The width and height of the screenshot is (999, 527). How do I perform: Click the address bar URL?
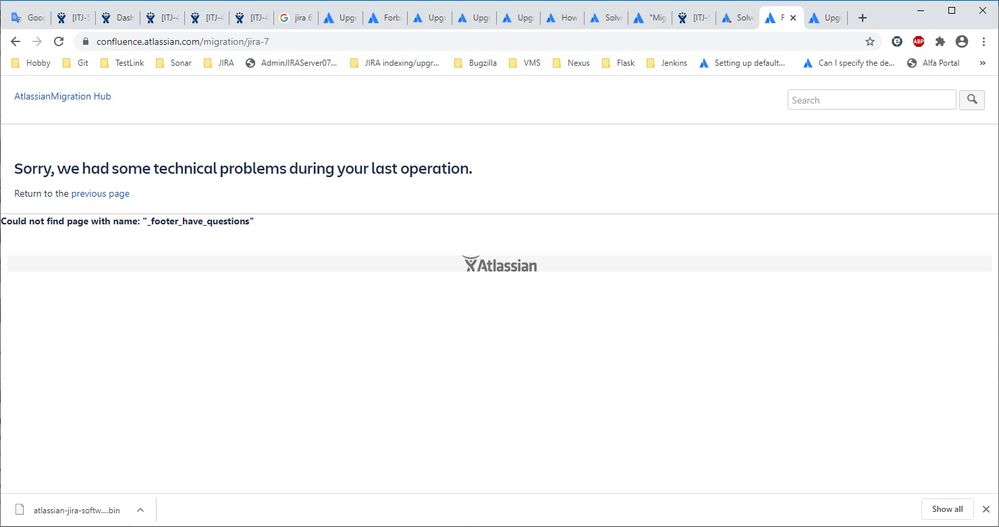click(x=183, y=41)
